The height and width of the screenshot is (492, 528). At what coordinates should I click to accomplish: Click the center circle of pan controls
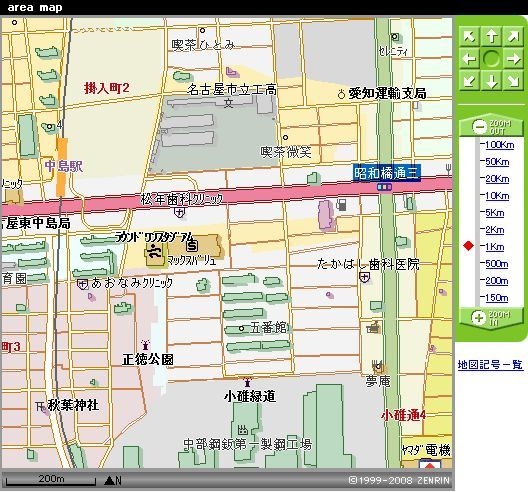(491, 59)
